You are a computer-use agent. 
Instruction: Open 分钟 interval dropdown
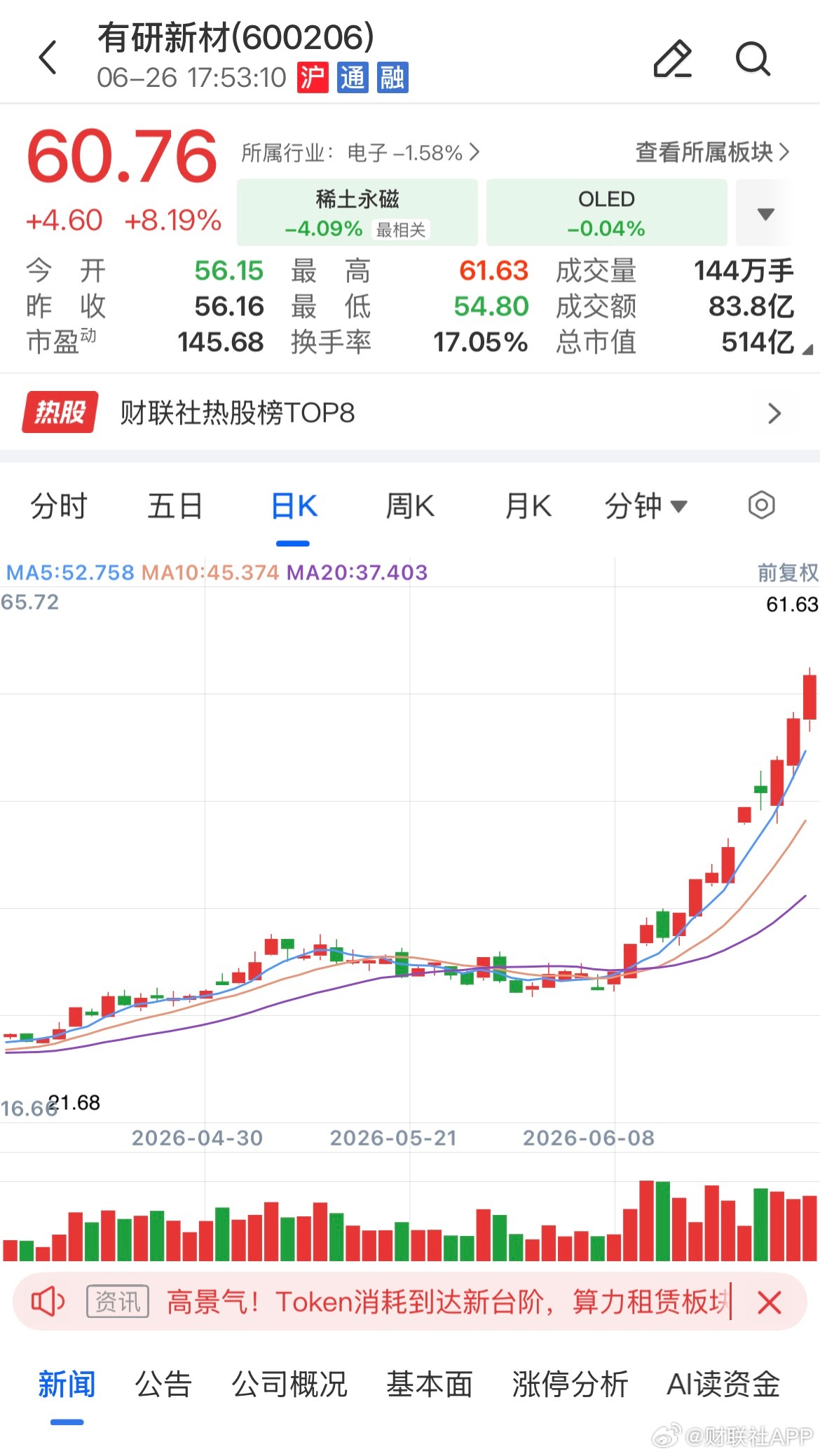click(645, 506)
